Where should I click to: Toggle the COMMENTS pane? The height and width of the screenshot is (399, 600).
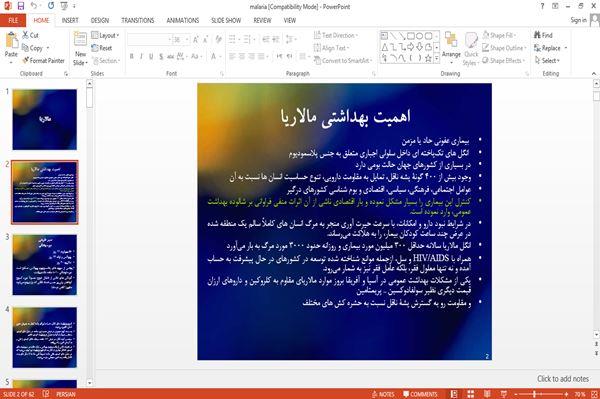click(420, 394)
